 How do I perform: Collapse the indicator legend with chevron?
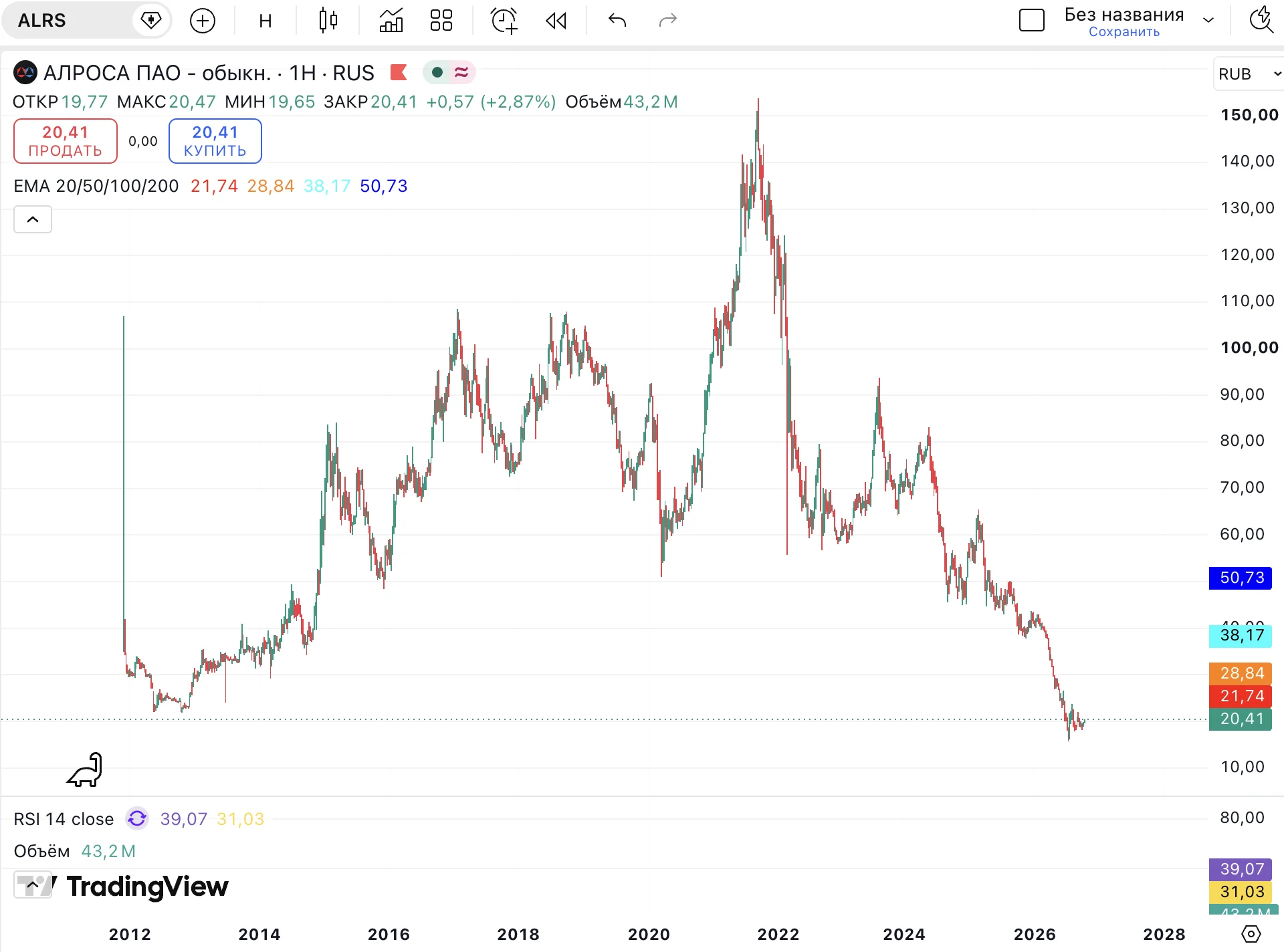click(33, 219)
